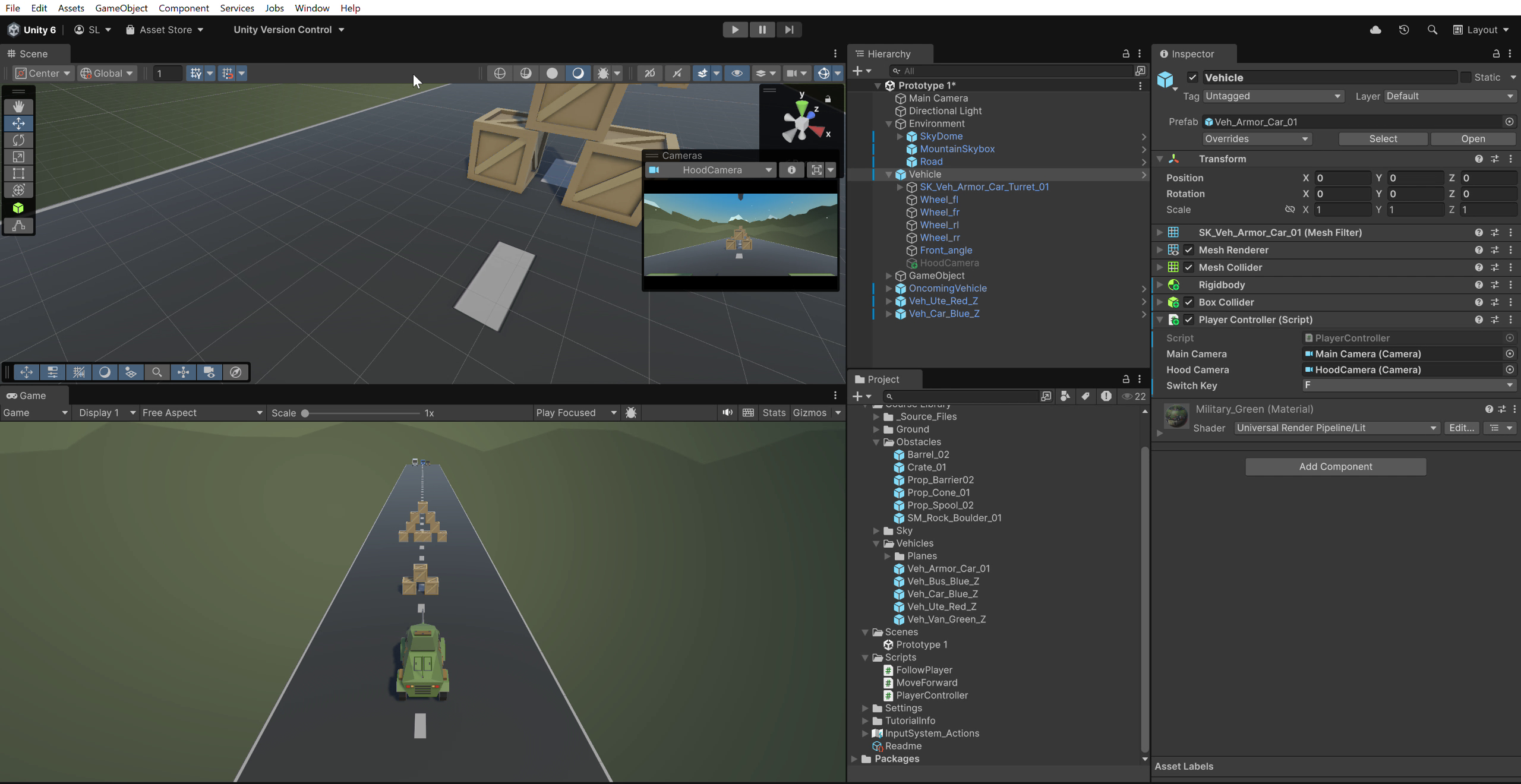1521x784 pixels.
Task: Select the Rotate tool in the Scene toolbar
Action: [18, 140]
